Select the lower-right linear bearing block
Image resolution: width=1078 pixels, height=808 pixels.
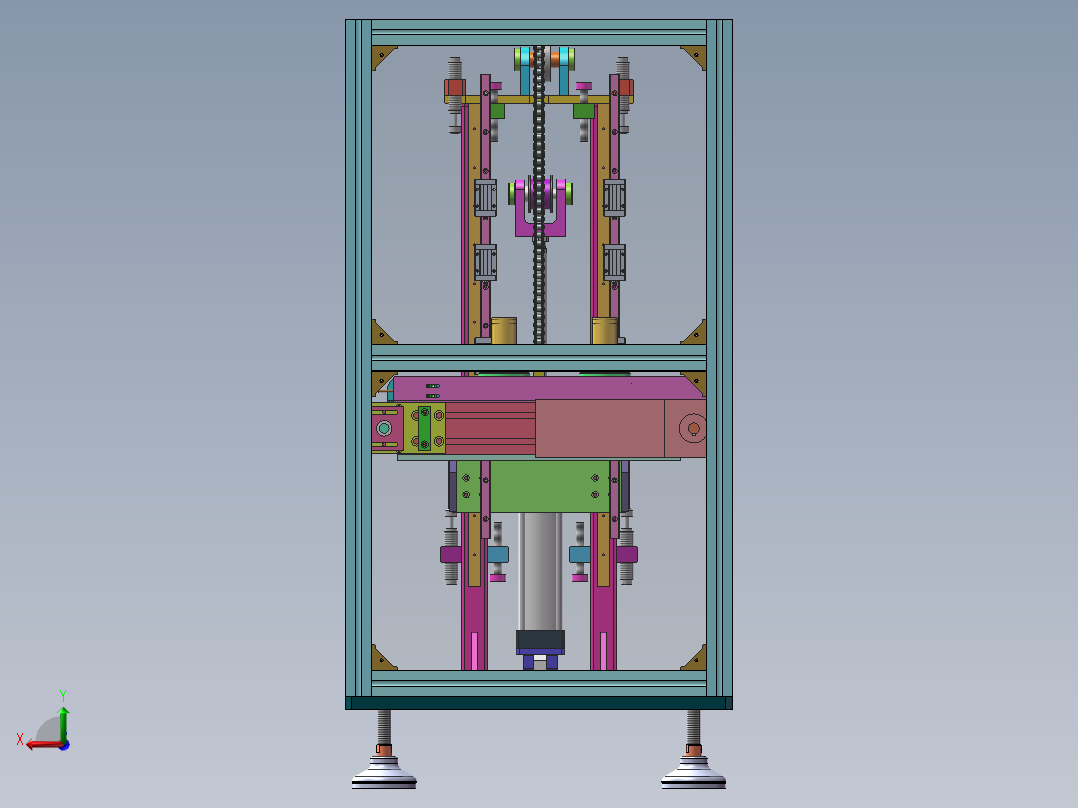click(614, 262)
